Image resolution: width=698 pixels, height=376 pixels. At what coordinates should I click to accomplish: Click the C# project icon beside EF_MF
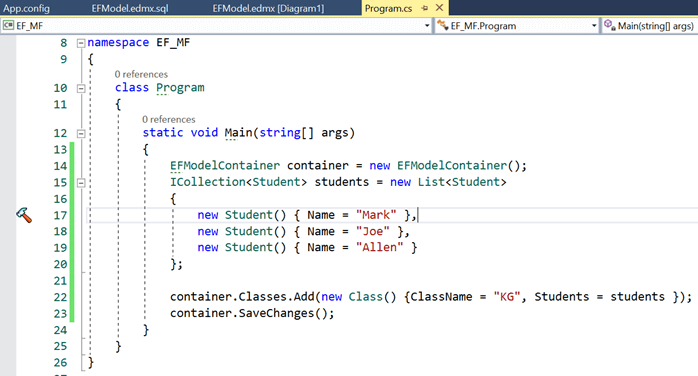click(x=8, y=25)
